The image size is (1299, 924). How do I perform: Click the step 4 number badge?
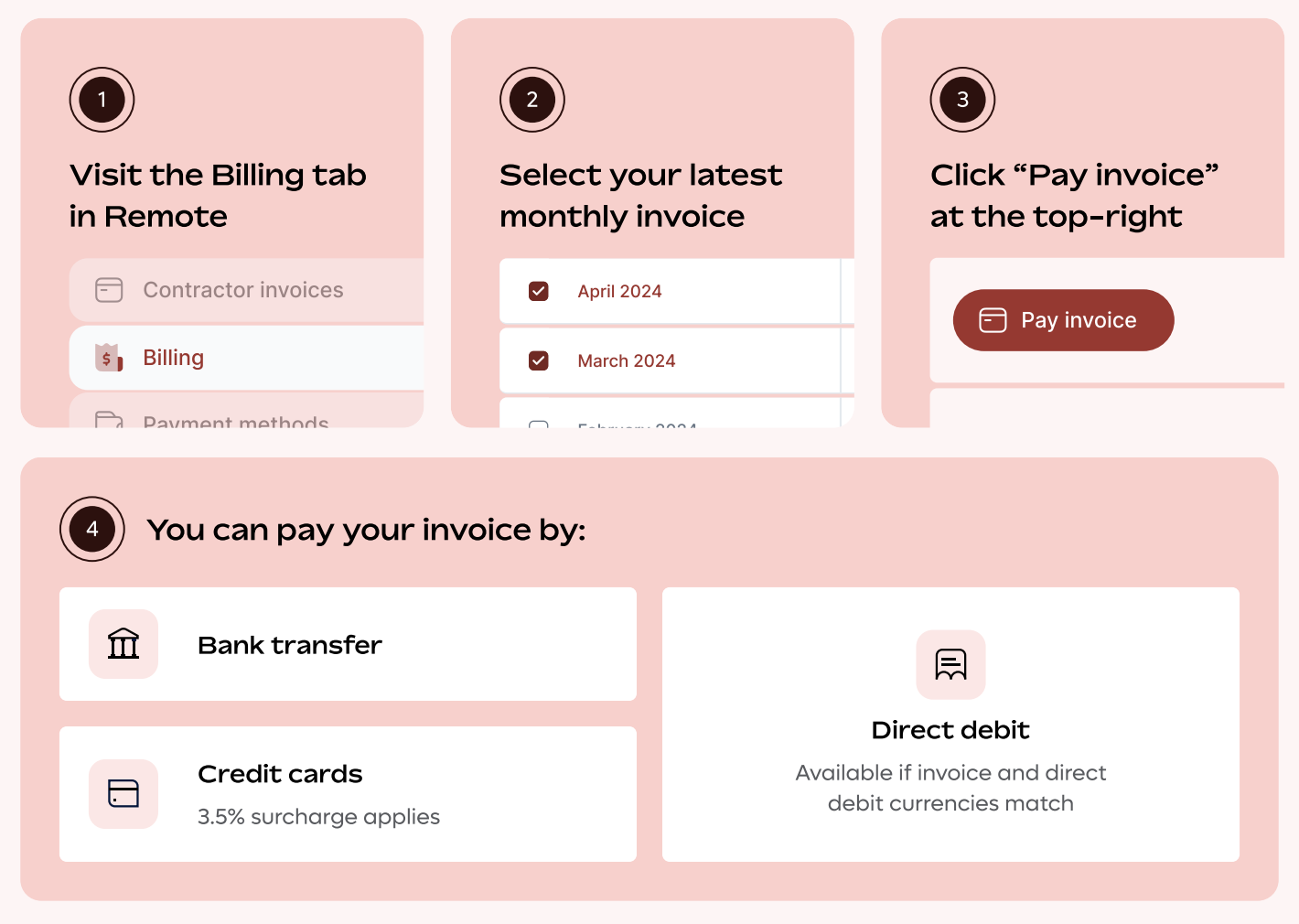point(92,529)
